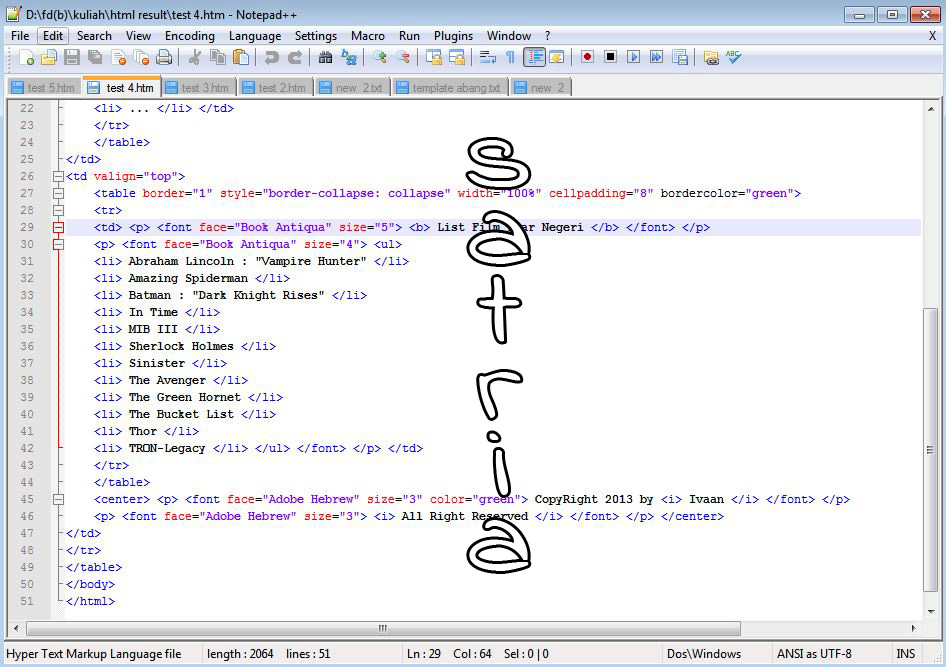The height and width of the screenshot is (667, 946).
Task: Save all open files icon
Action: (x=93, y=57)
